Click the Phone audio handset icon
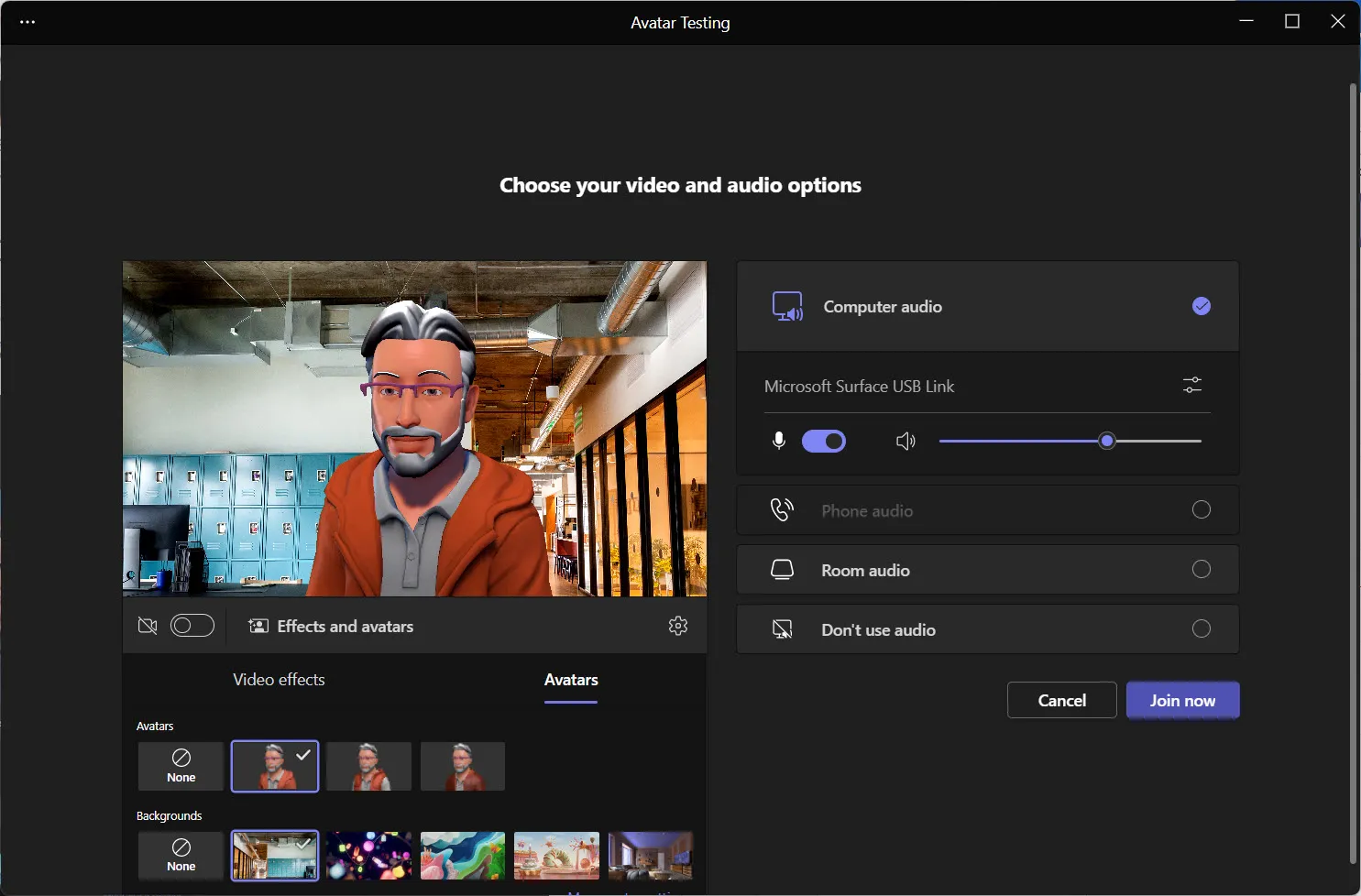The height and width of the screenshot is (896, 1361). coord(782,509)
